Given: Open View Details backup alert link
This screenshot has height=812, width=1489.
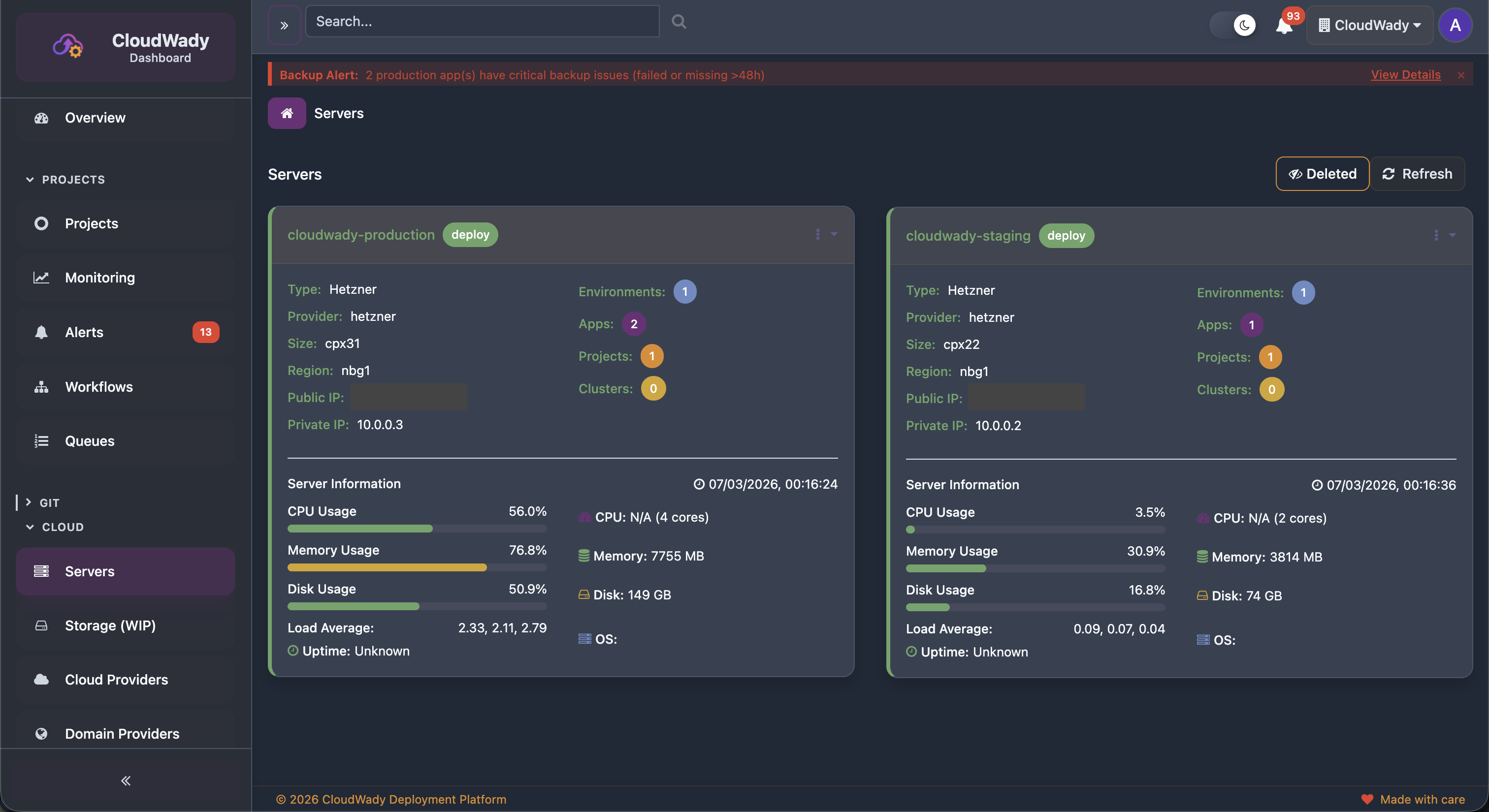Looking at the screenshot, I should coord(1405,75).
